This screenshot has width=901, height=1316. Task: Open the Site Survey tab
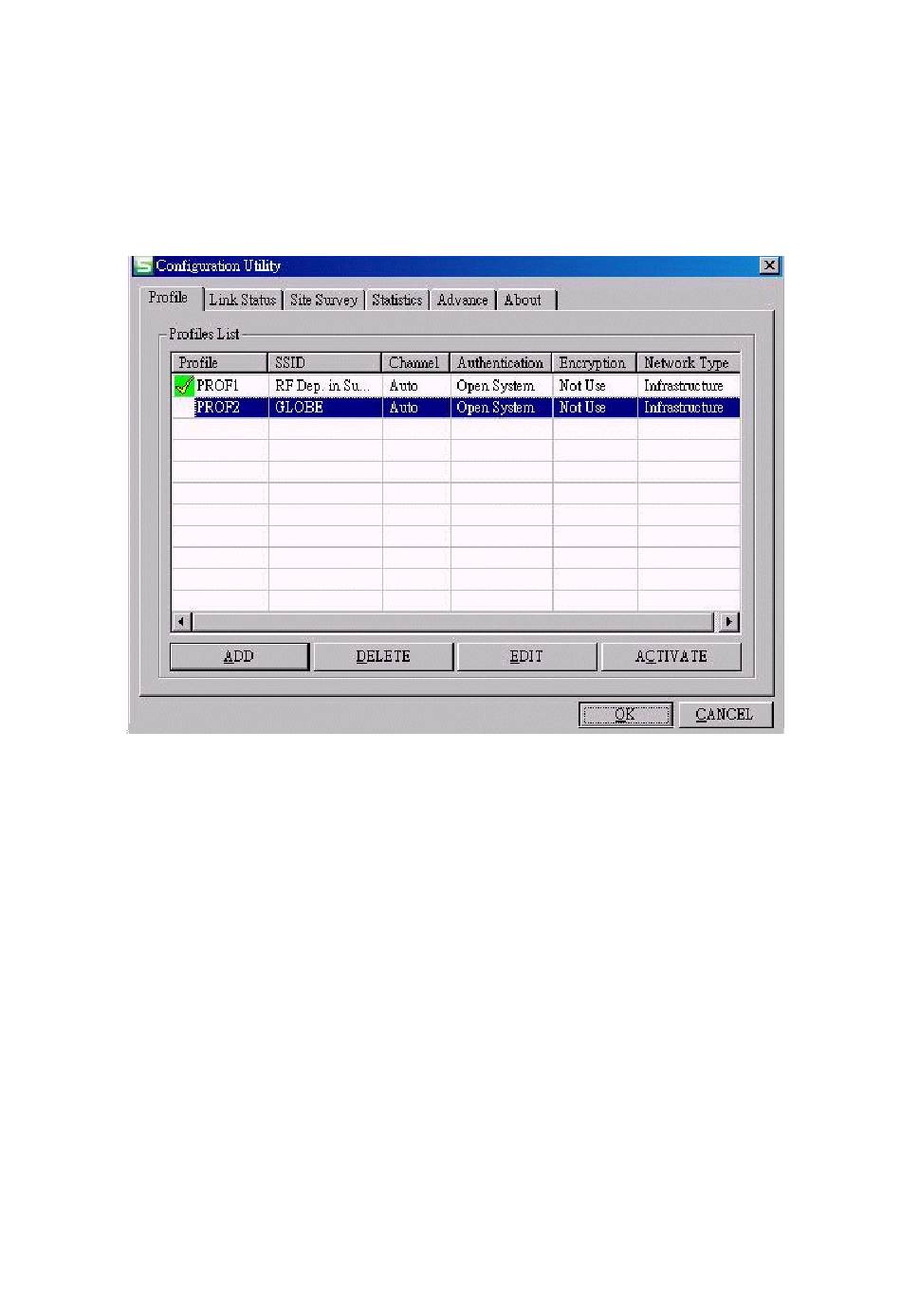click(323, 300)
